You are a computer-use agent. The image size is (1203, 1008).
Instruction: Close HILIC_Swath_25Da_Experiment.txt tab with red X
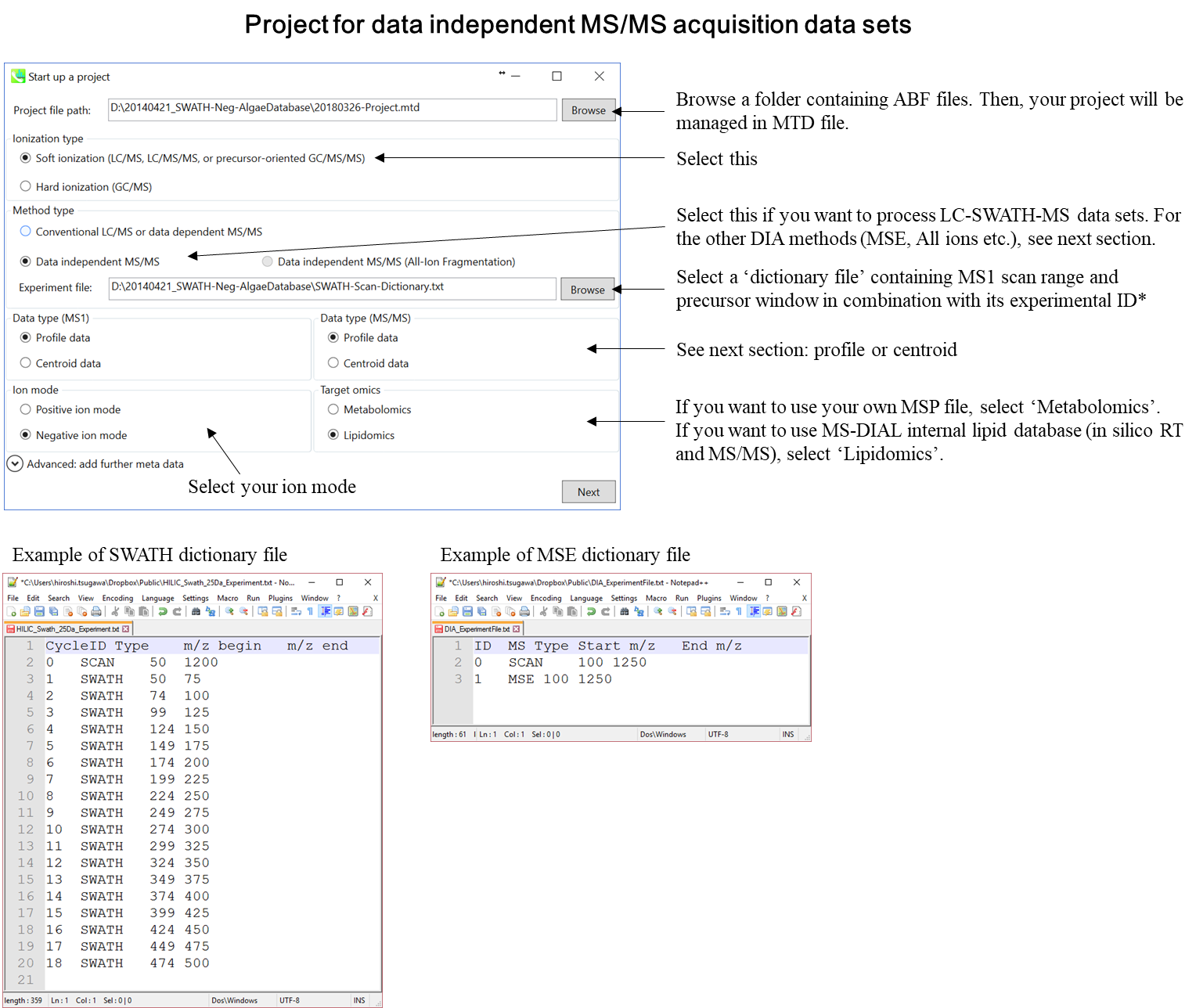point(126,629)
